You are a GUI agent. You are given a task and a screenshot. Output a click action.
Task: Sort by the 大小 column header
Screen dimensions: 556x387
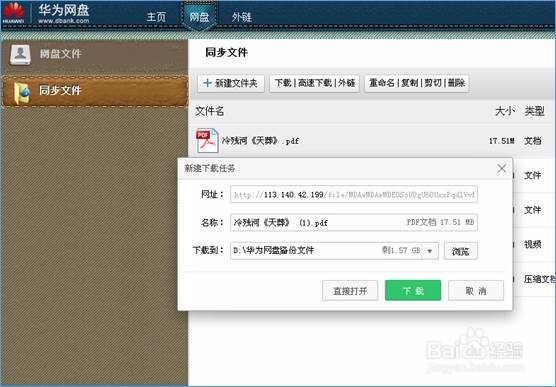tap(505, 111)
